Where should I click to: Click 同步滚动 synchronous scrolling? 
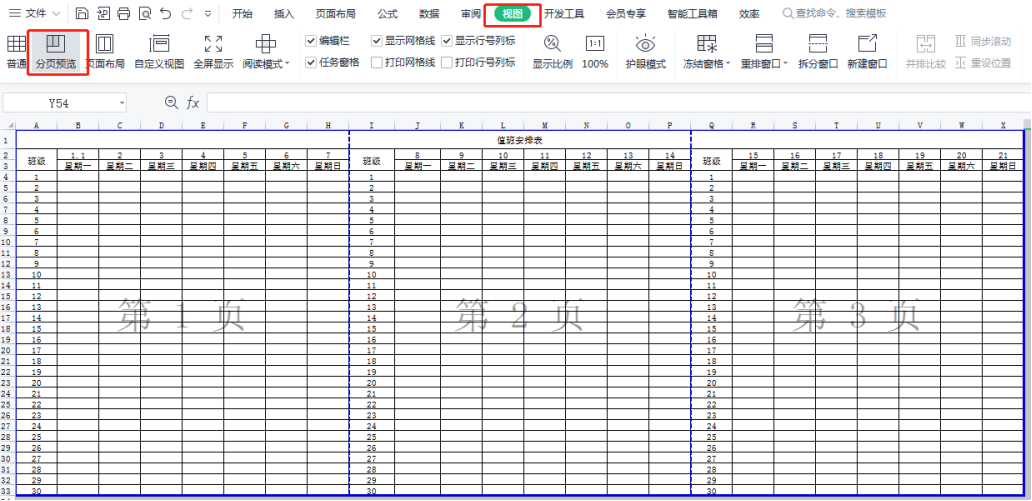pyautogui.click(x=983, y=41)
